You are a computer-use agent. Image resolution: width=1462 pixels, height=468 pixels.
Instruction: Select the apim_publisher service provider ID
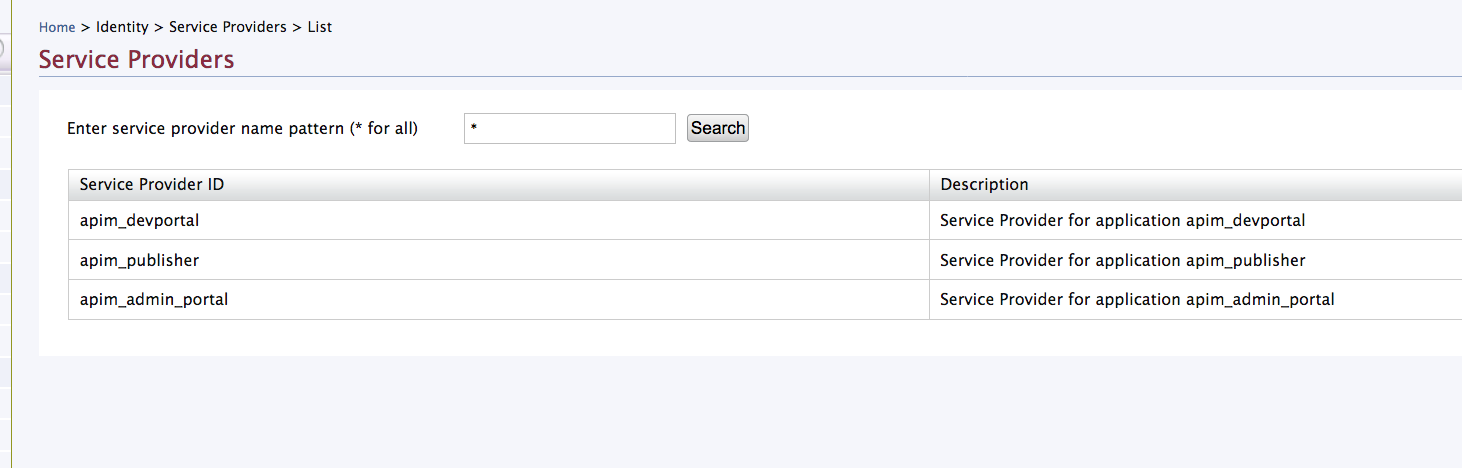139,260
